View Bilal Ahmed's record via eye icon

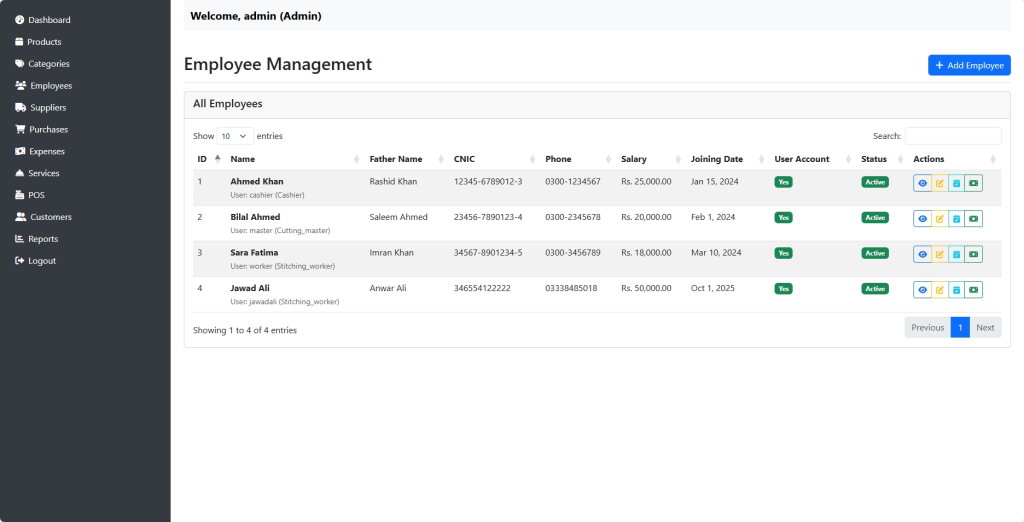coord(922,218)
